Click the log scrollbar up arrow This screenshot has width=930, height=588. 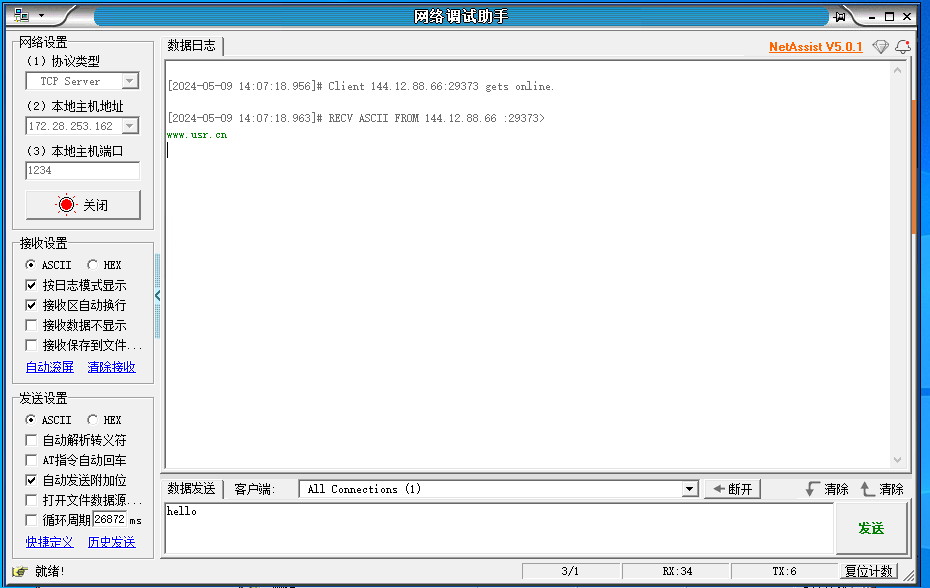(897, 70)
